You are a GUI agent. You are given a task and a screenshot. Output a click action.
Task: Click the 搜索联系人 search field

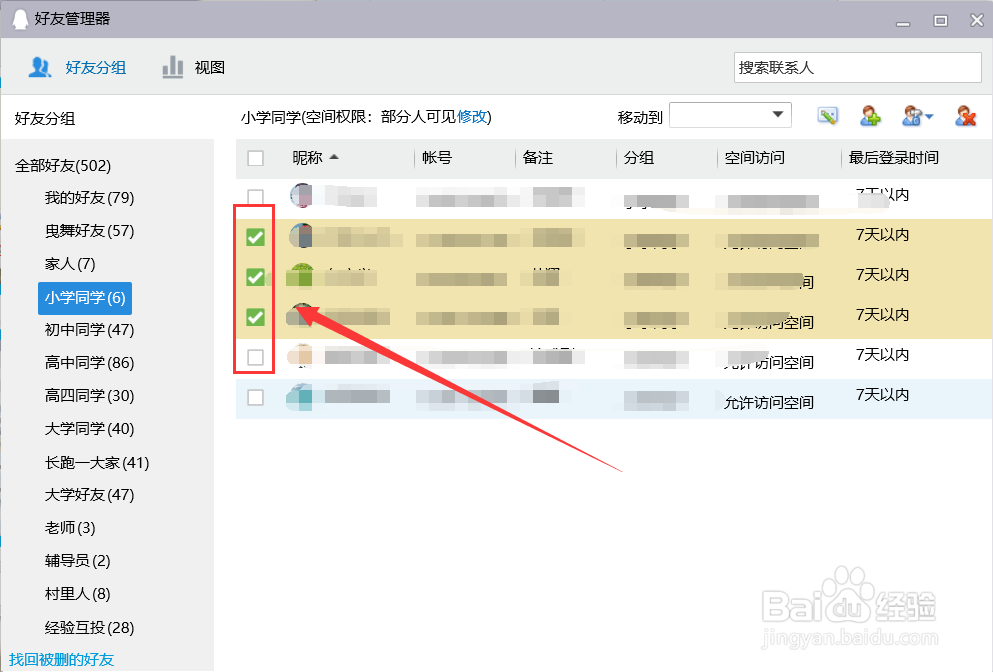click(857, 67)
